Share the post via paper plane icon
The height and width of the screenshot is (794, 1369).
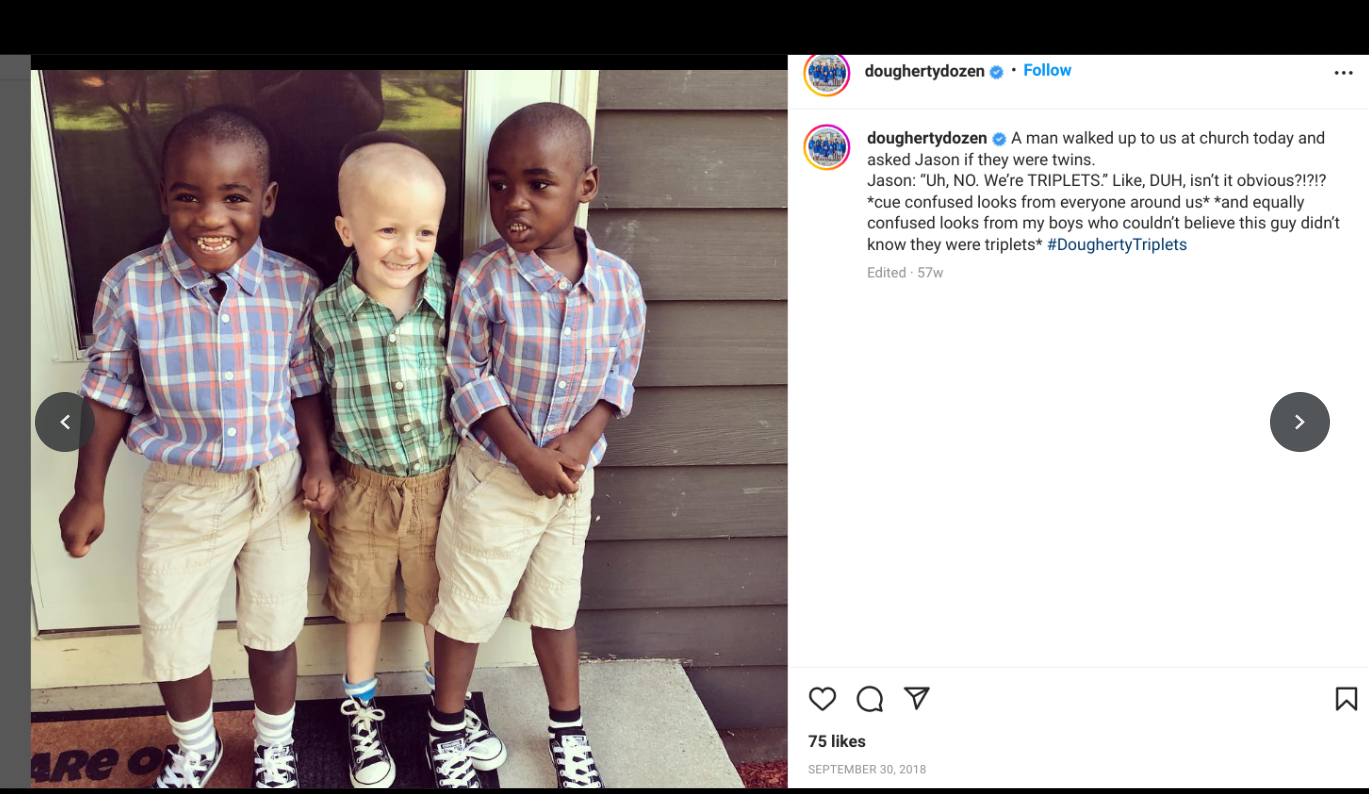917,698
